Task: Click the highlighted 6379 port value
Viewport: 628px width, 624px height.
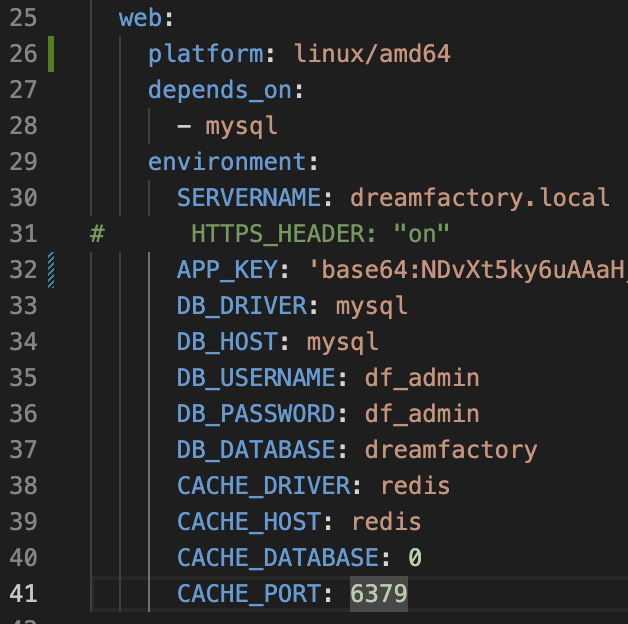Action: (x=379, y=593)
